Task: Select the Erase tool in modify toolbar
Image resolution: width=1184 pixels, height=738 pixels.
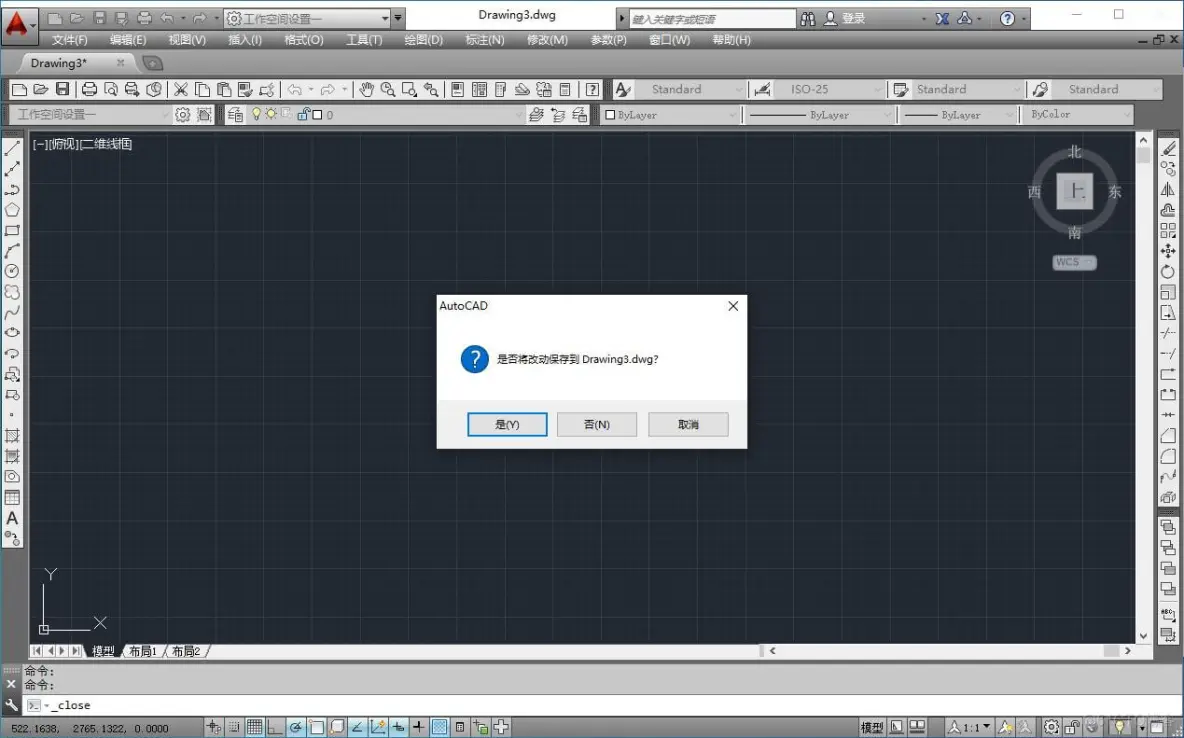Action: [x=1168, y=148]
